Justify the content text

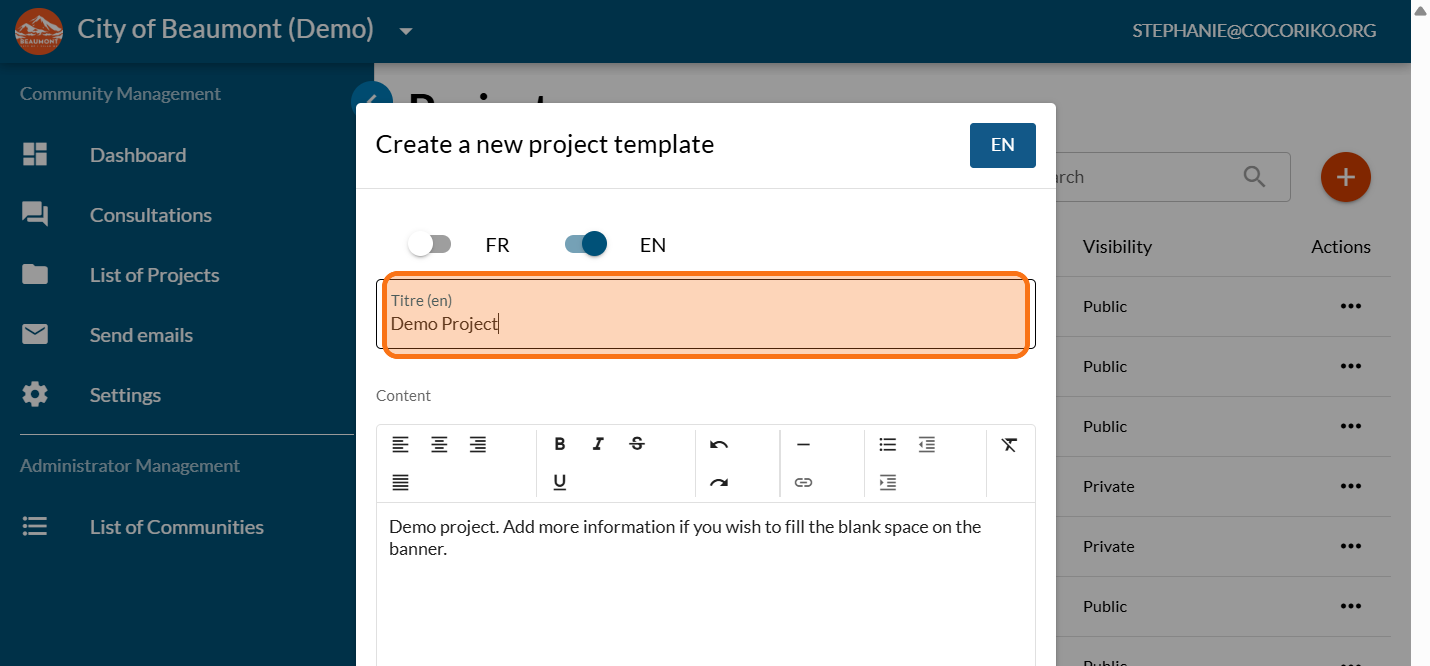tap(400, 483)
